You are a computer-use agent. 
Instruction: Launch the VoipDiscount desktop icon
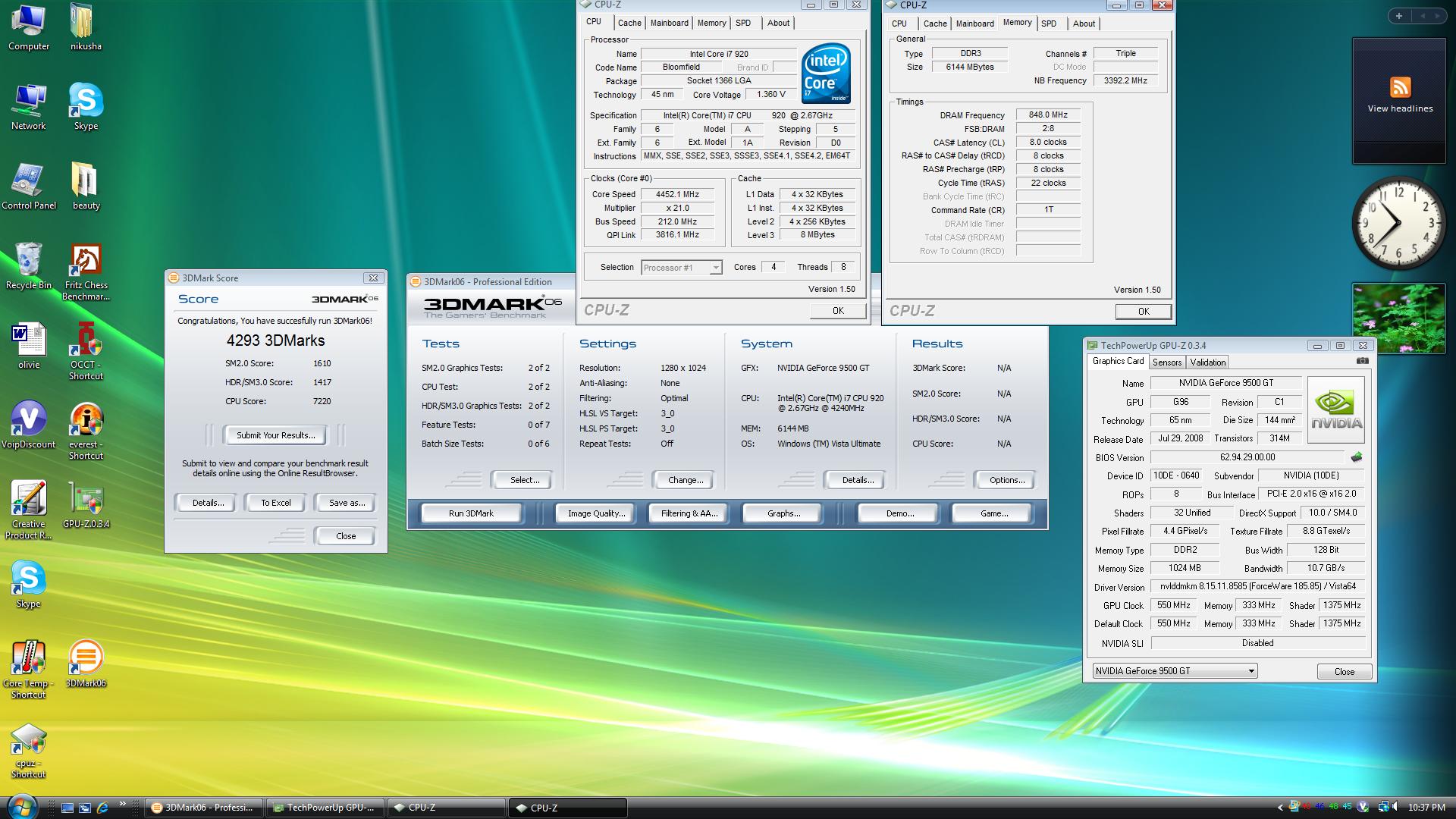[x=28, y=426]
